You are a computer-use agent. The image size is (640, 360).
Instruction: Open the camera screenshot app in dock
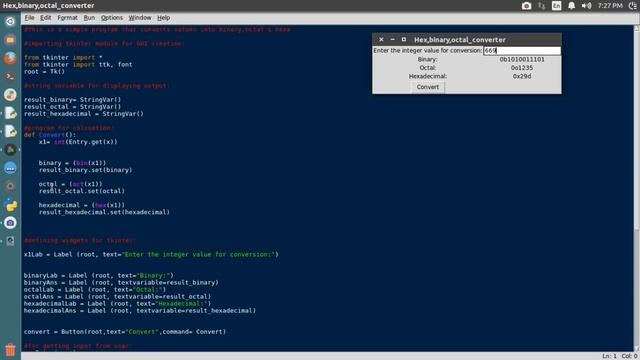point(10,223)
